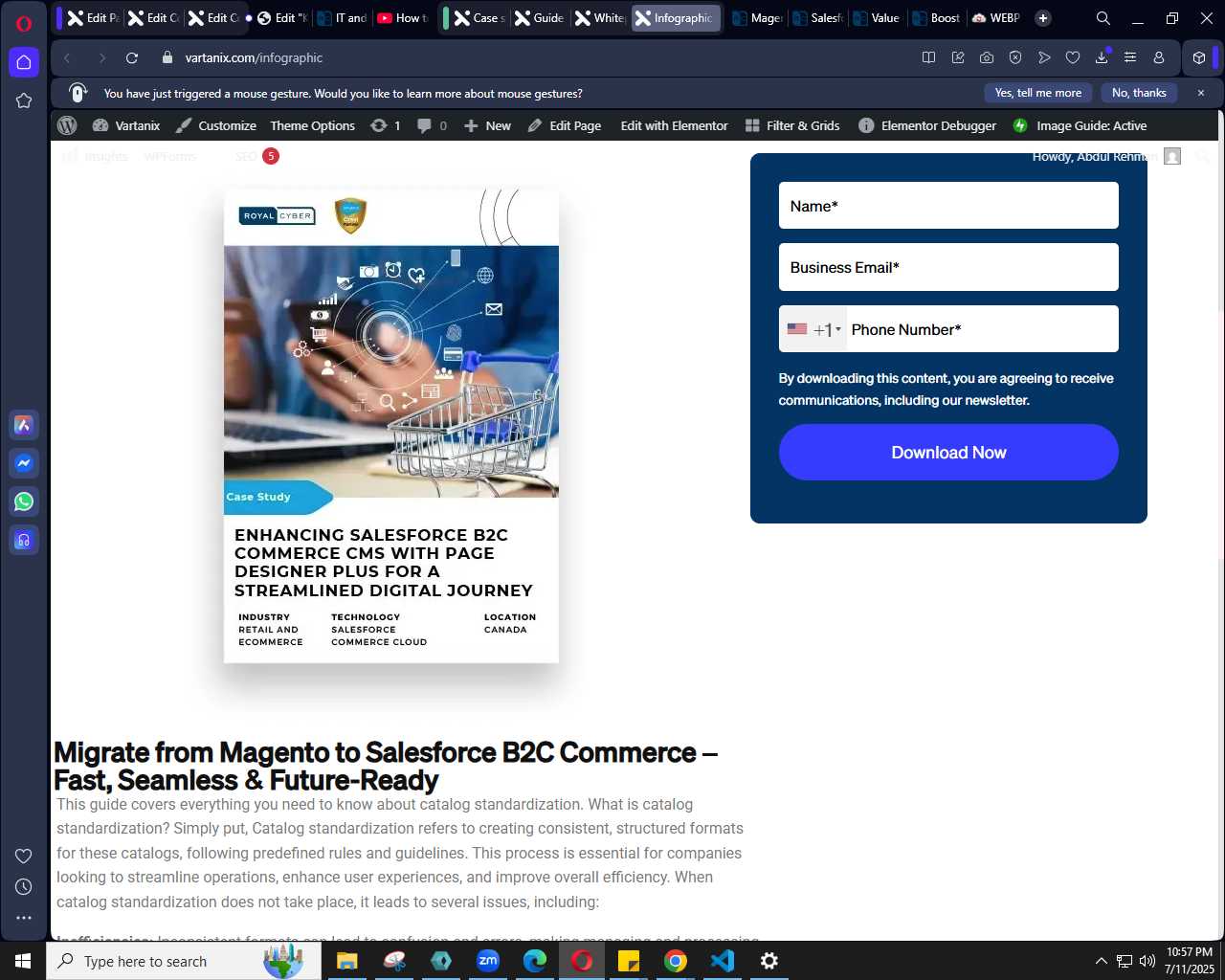Click the WordPress logo in admin bar
The image size is (1225, 980).
(x=67, y=125)
